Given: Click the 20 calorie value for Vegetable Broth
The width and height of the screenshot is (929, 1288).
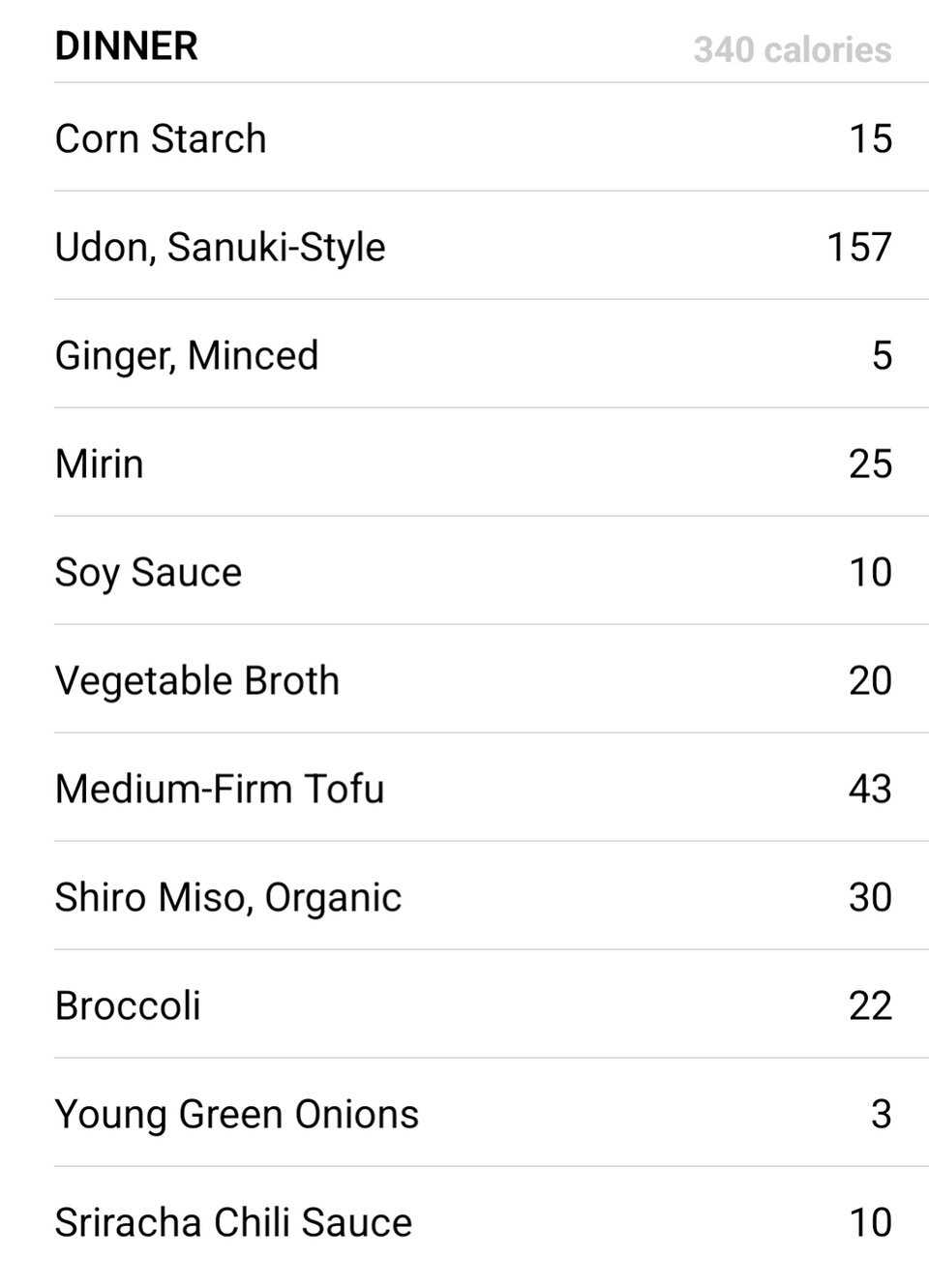Looking at the screenshot, I should [x=870, y=680].
